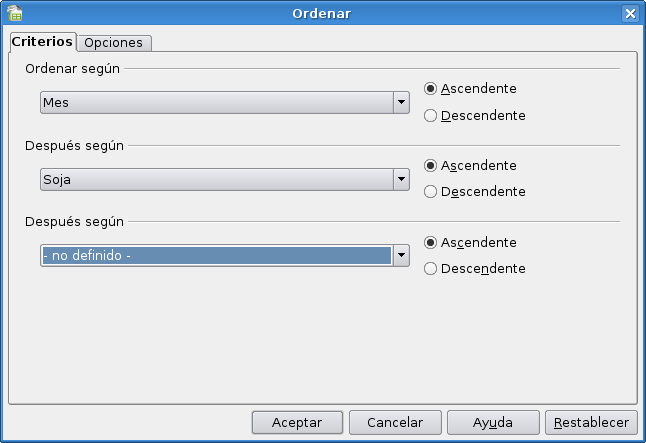Click the Mes combo box text field

pos(215,102)
